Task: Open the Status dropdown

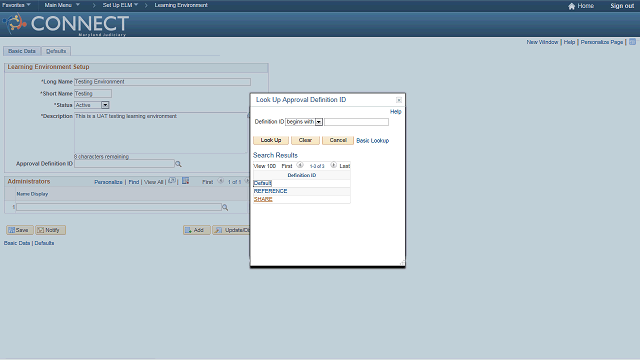Action: pyautogui.click(x=105, y=105)
